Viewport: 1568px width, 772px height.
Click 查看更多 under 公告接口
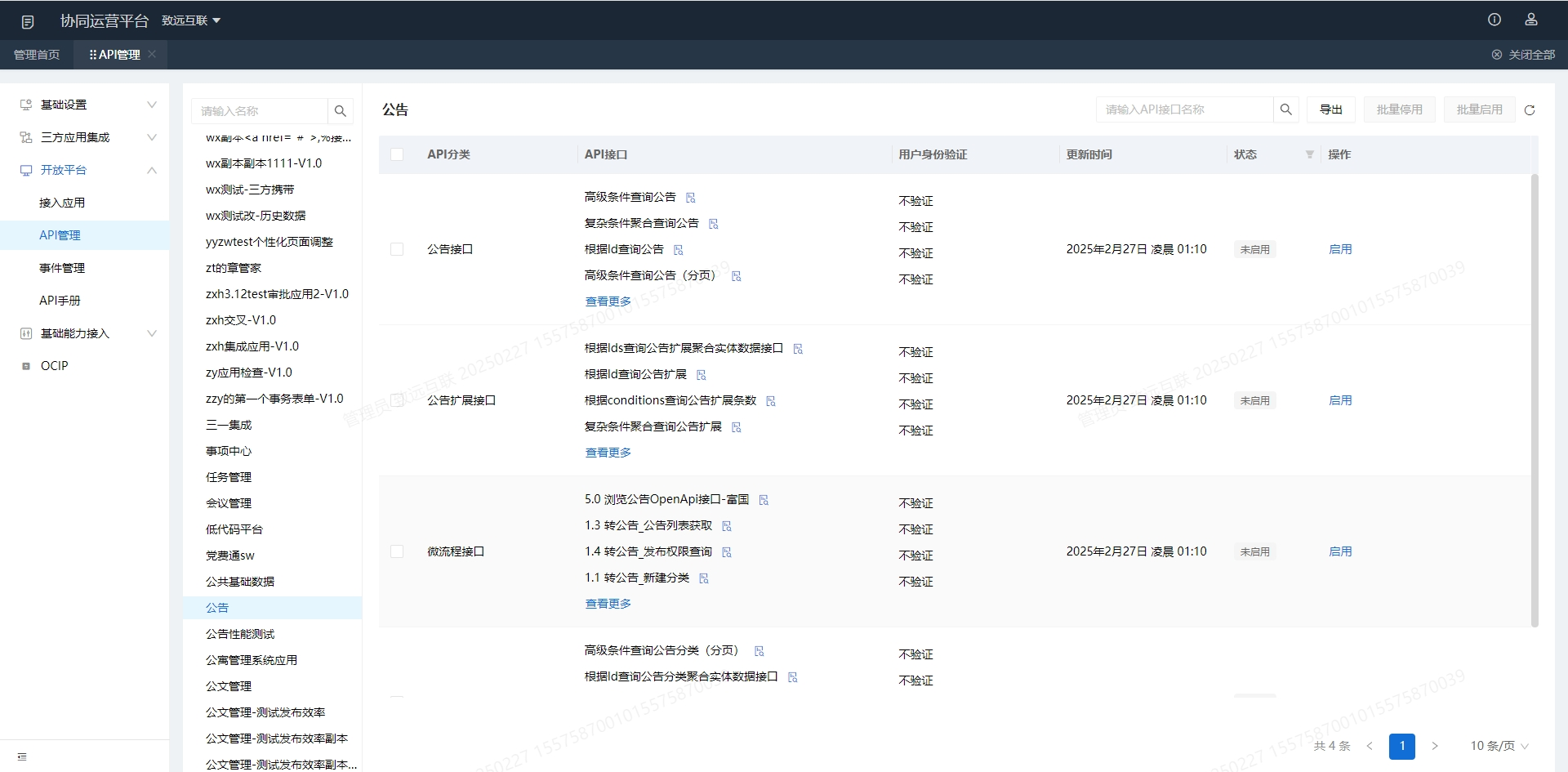tap(608, 301)
